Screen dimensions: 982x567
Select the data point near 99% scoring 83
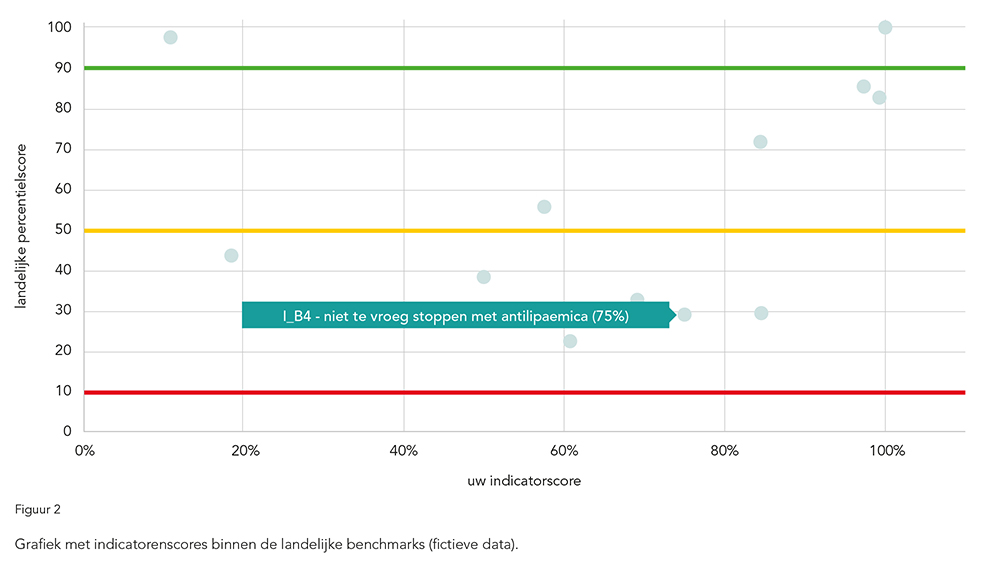pyautogui.click(x=879, y=98)
